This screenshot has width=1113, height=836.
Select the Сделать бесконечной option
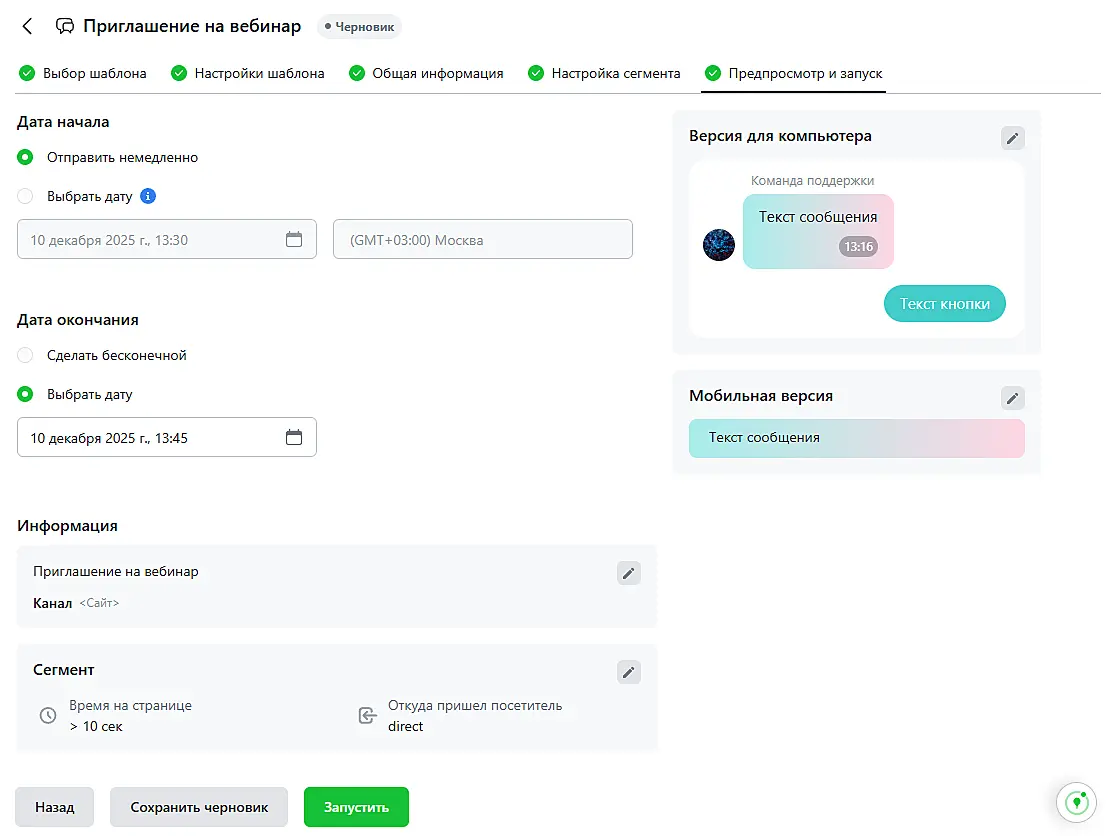pos(26,355)
